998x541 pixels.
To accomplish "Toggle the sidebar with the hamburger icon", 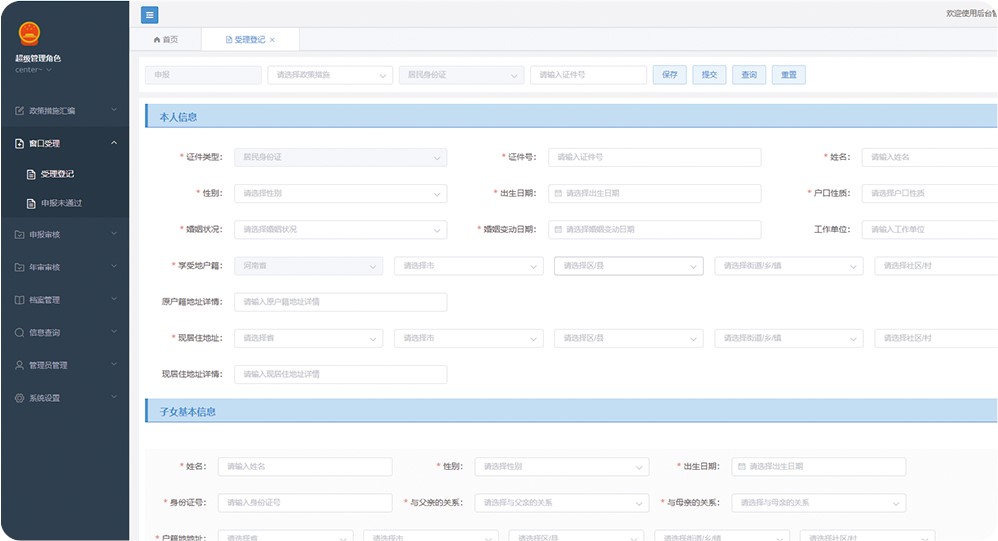I will (x=150, y=15).
